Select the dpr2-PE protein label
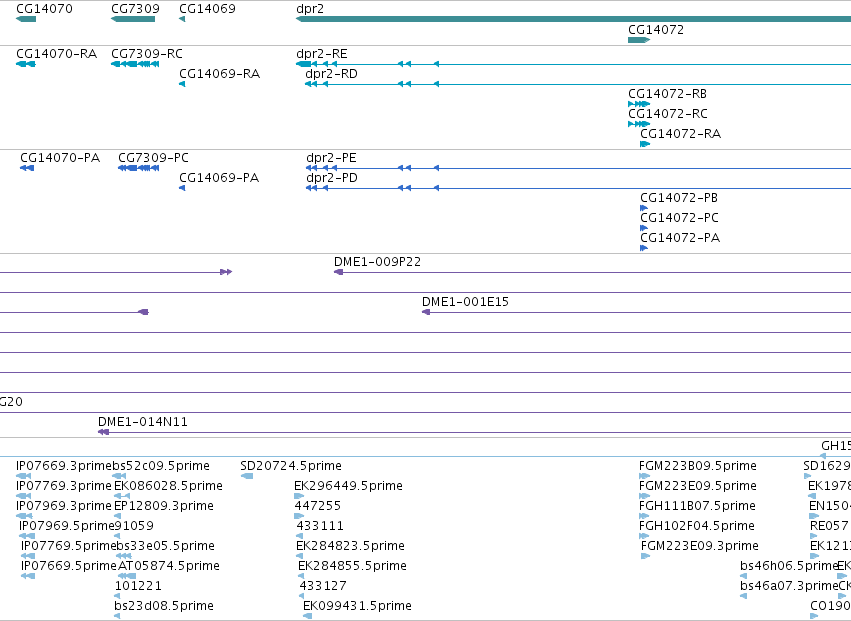Image resolution: width=851 pixels, height=621 pixels. tap(331, 158)
